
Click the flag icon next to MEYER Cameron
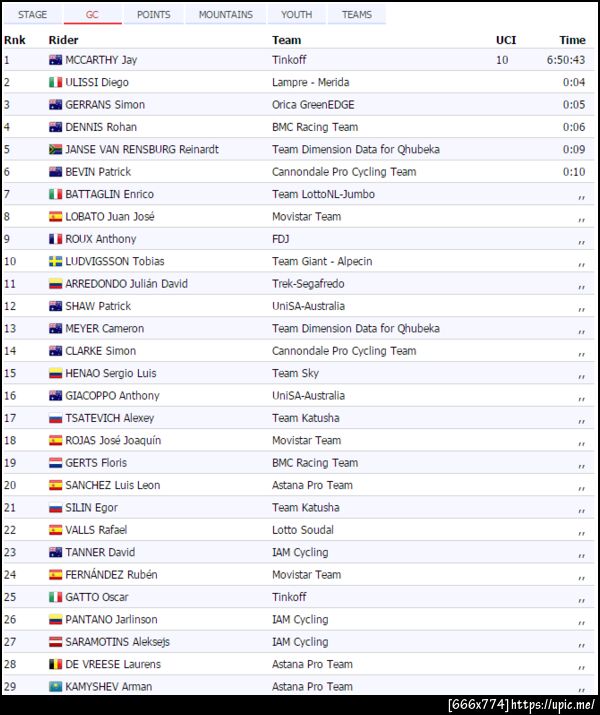coord(56,328)
